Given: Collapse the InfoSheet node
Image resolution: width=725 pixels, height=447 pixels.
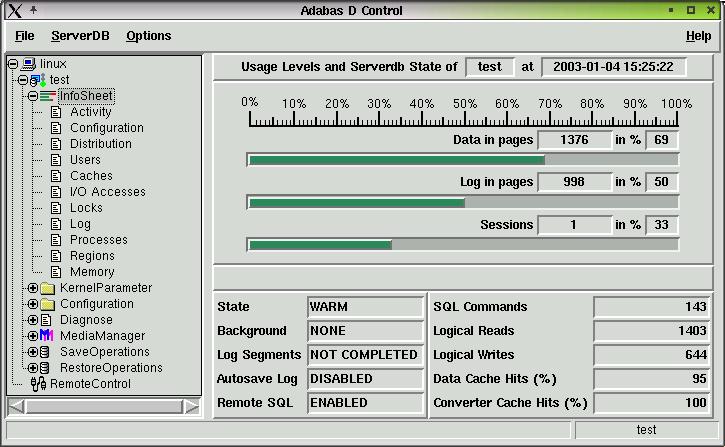Looking at the screenshot, I should (x=32, y=96).
